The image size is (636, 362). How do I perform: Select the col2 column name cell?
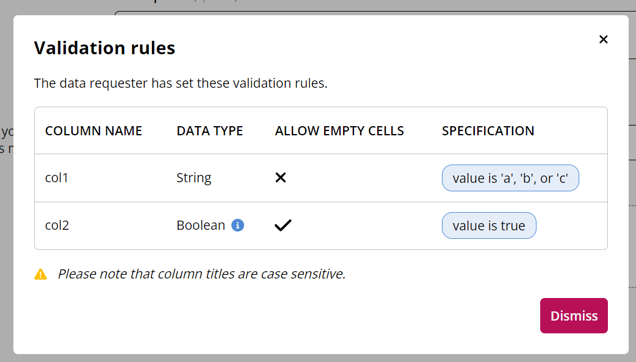pos(57,225)
